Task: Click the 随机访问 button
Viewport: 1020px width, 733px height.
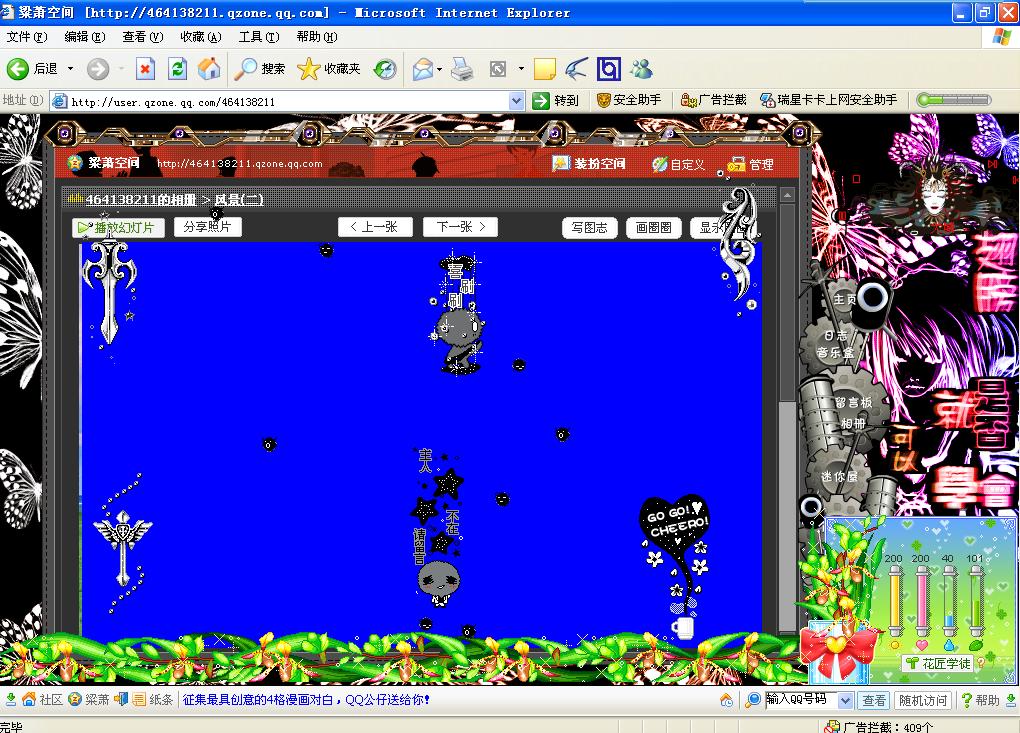Action: tap(923, 700)
